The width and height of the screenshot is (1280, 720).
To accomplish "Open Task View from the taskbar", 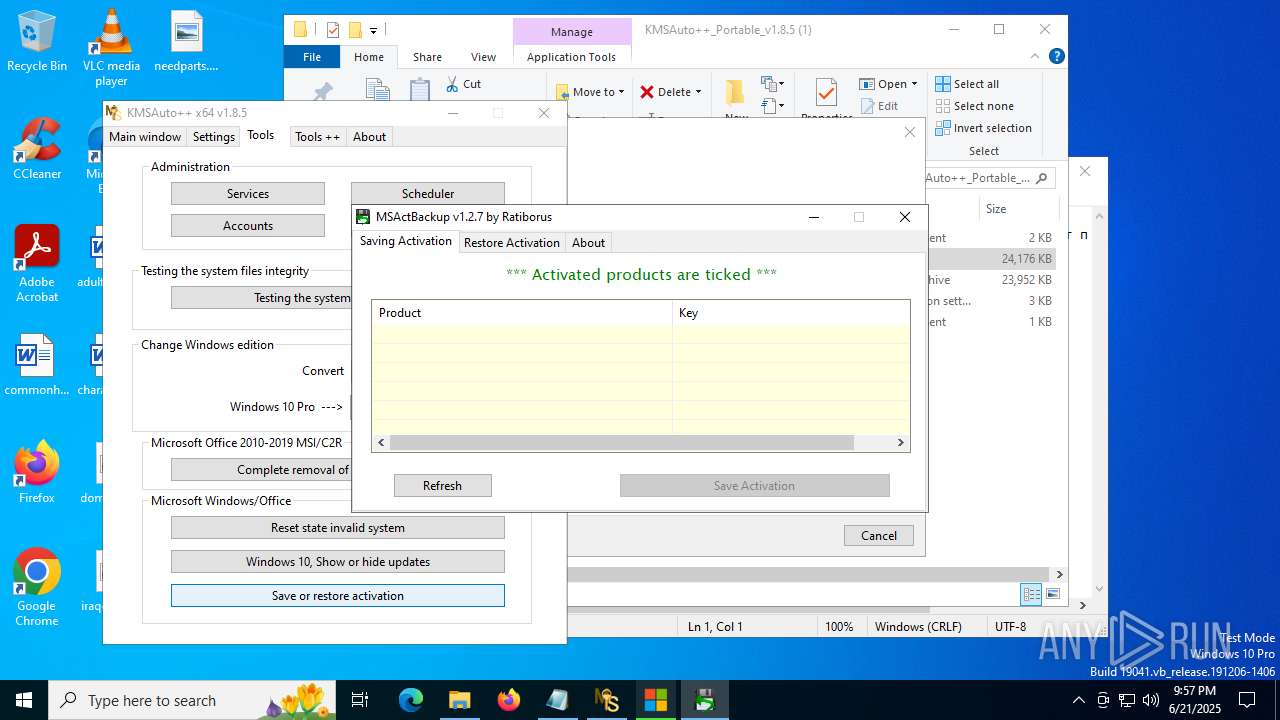I will pos(360,700).
